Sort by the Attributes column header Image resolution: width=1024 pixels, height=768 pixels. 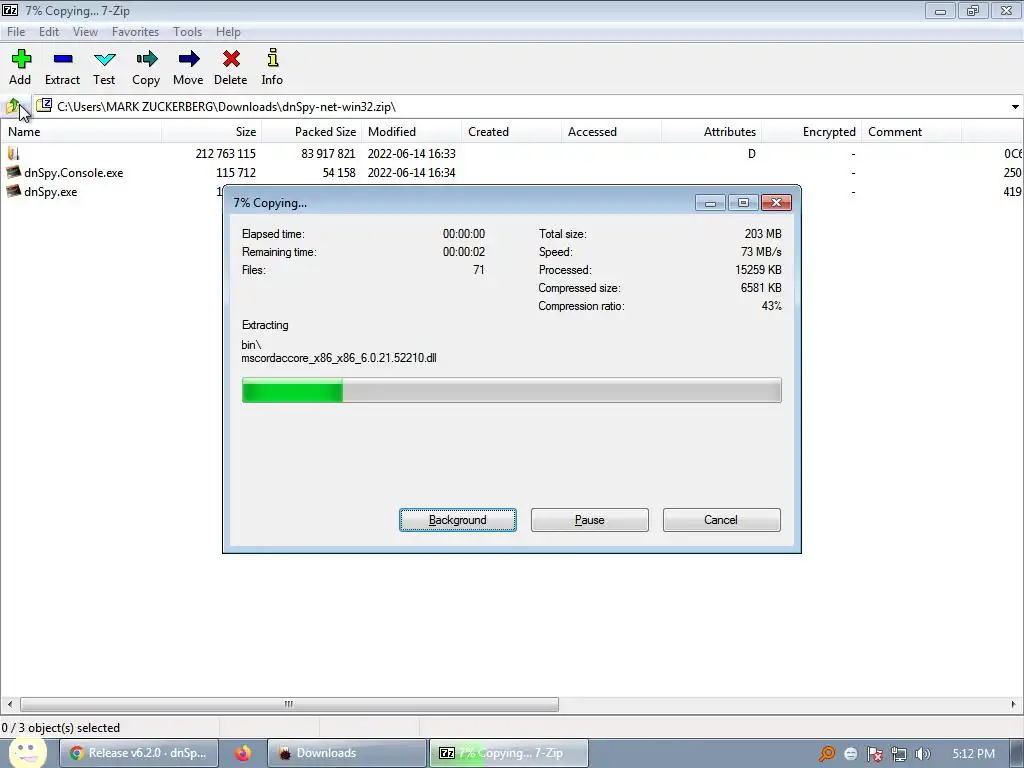click(x=711, y=131)
